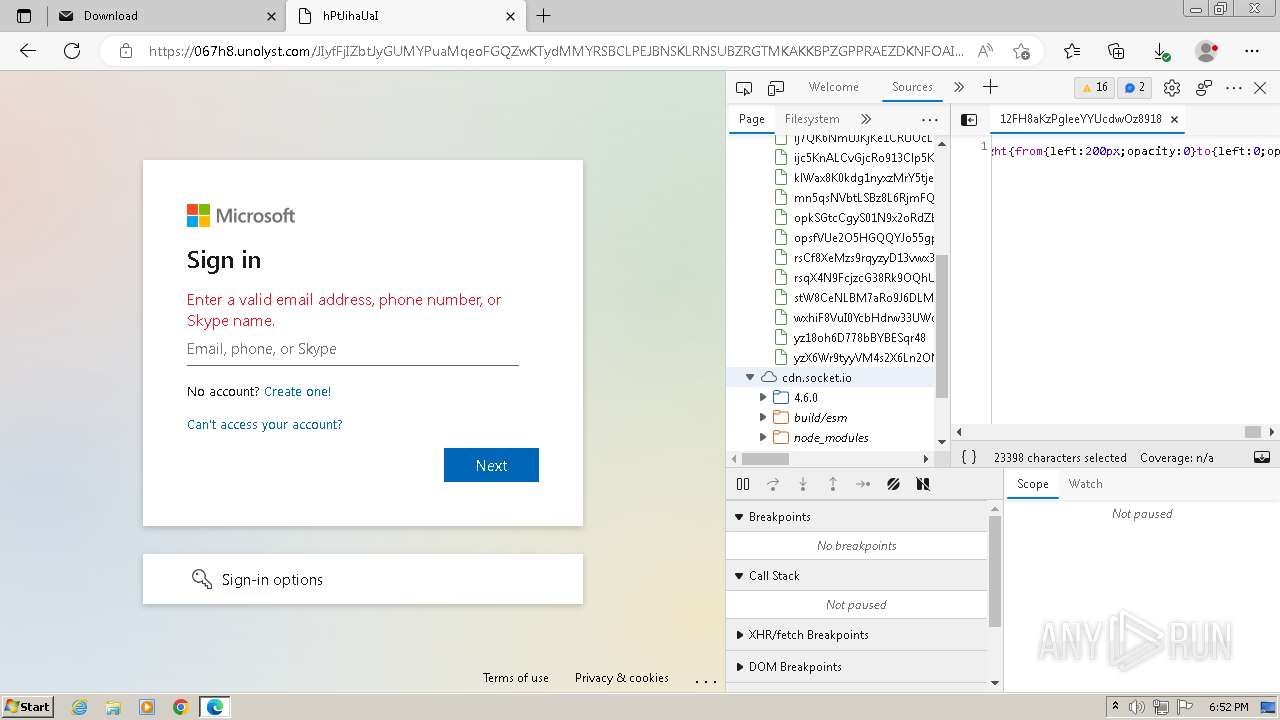The width and height of the screenshot is (1280, 720).
Task: Open Can't access your account link
Action: coord(265,425)
